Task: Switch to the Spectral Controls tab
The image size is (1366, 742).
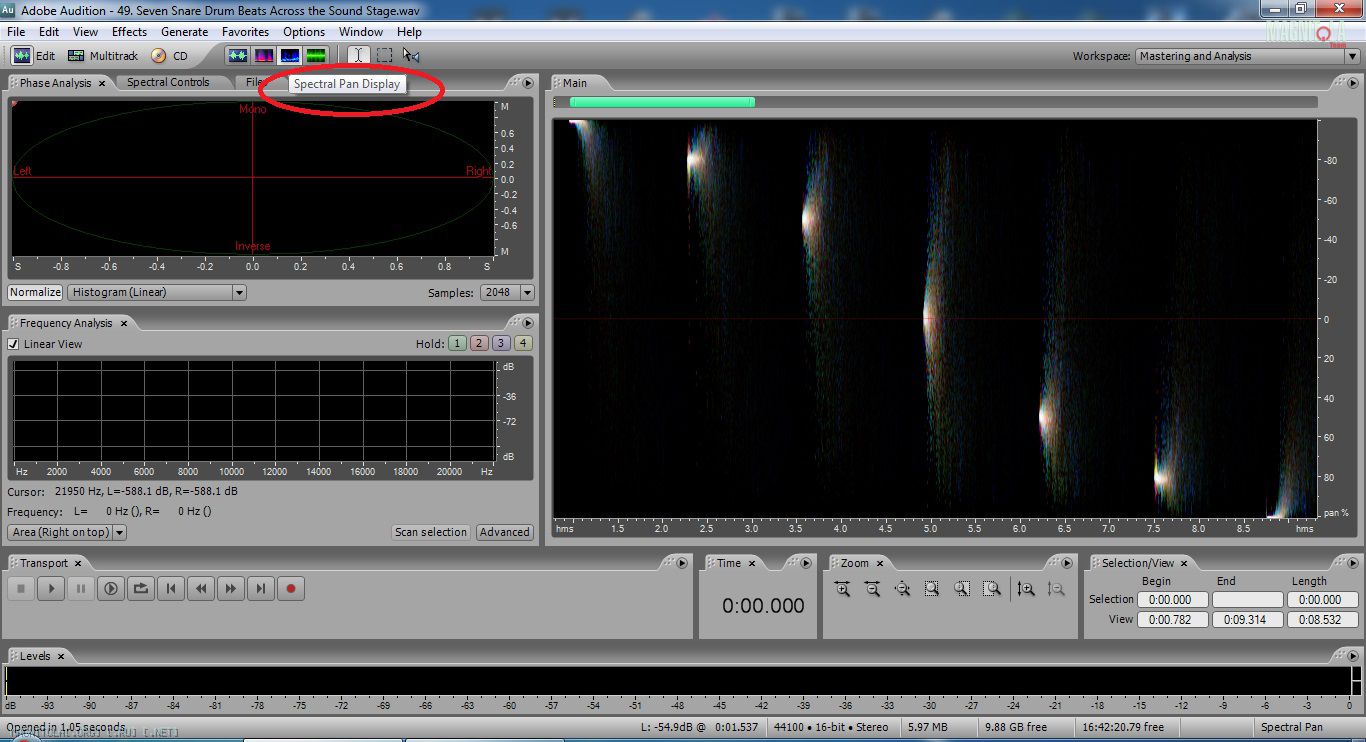Action: [168, 83]
